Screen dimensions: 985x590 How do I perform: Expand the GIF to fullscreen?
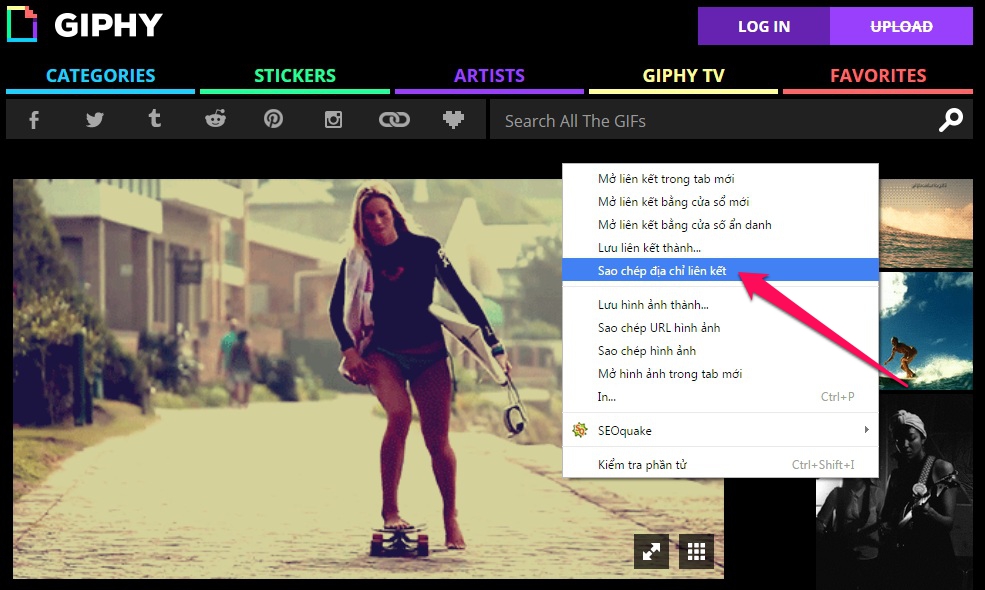651,550
